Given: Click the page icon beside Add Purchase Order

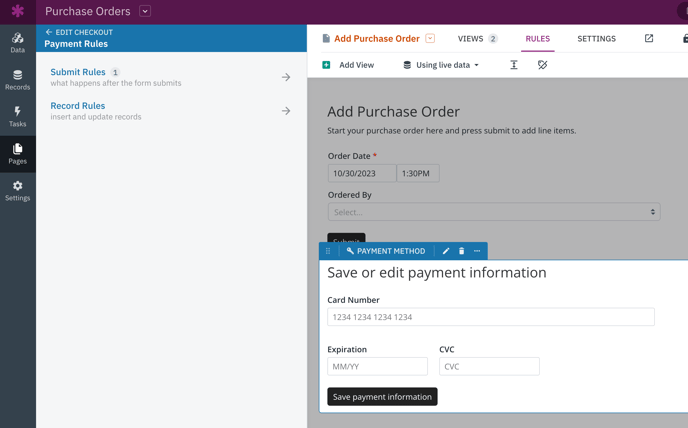Looking at the screenshot, I should [326, 39].
